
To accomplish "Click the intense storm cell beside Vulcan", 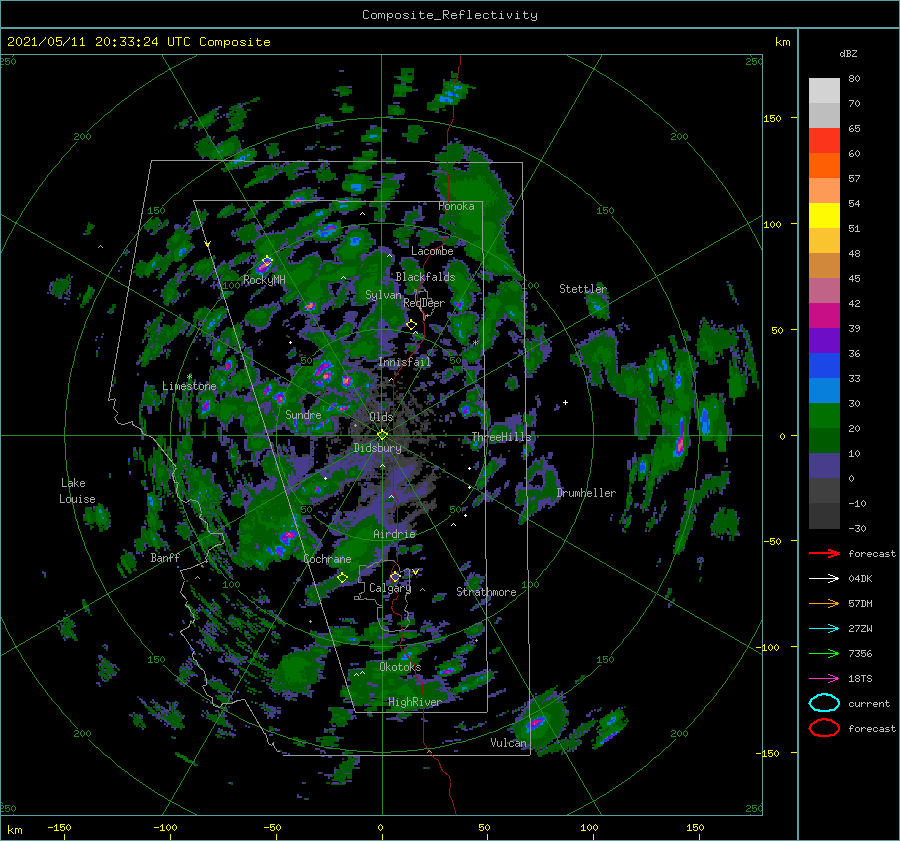I will (537, 722).
